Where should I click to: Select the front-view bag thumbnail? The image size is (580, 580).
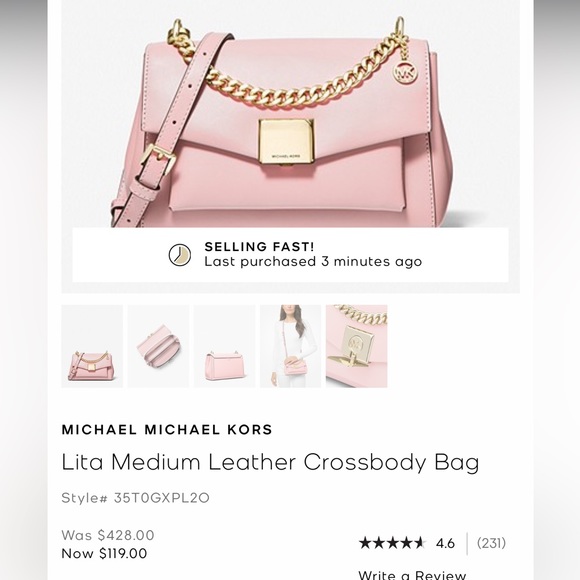(92, 346)
